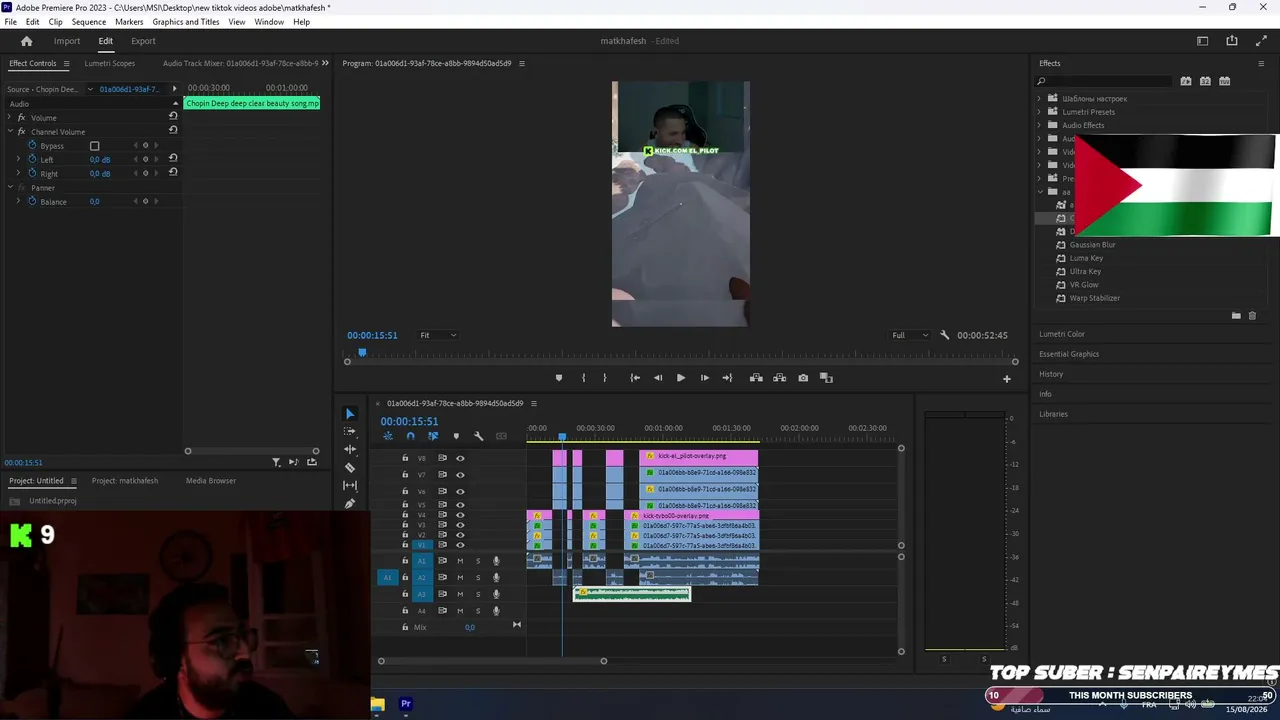This screenshot has height=720, width=1280.
Task: Hide video track V6 with eye icon
Action: click(x=460, y=491)
